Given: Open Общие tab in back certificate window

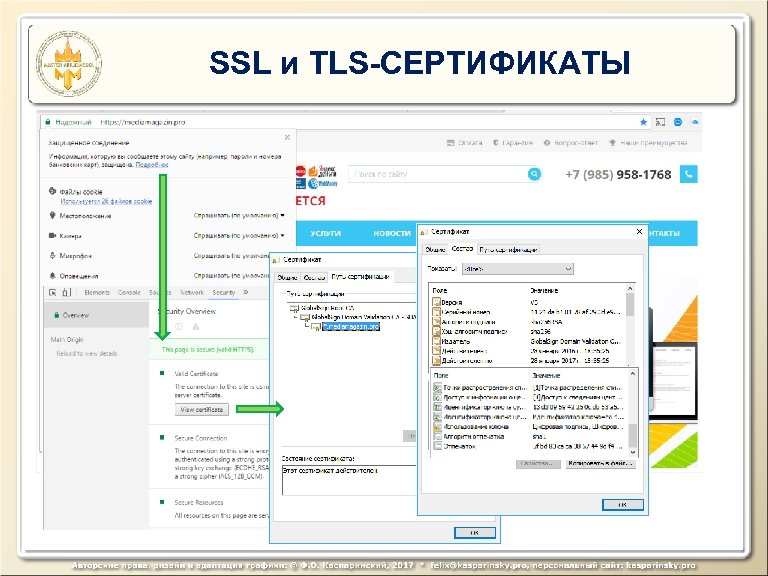Looking at the screenshot, I should (x=288, y=277).
